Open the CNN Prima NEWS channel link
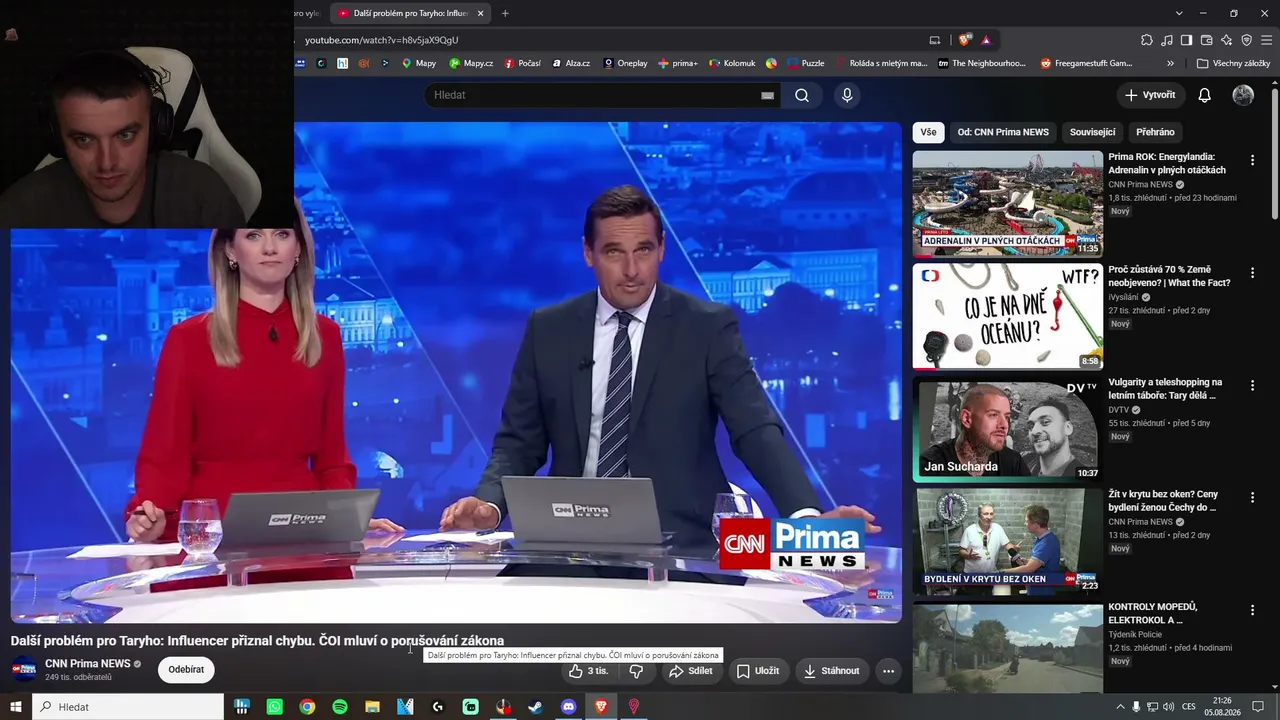The width and height of the screenshot is (1280, 720). pos(88,664)
